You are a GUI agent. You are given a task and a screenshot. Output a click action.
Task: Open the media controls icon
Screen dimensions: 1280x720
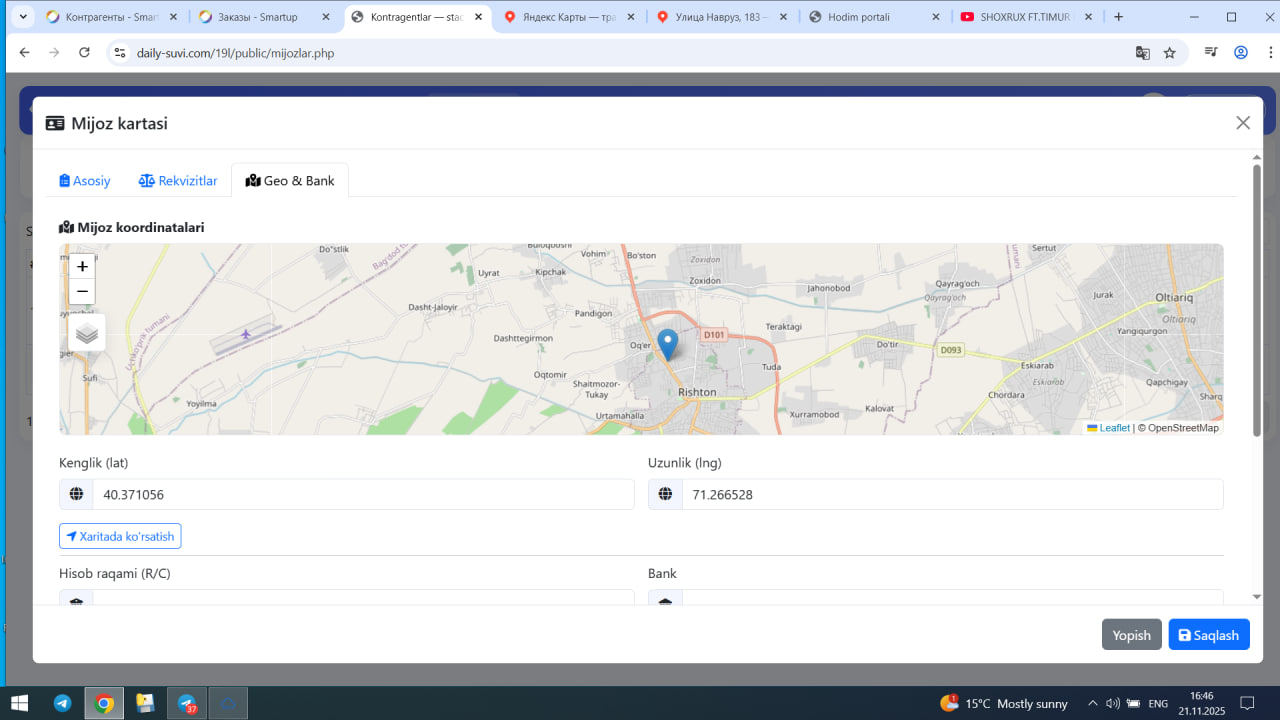pos(1211,53)
